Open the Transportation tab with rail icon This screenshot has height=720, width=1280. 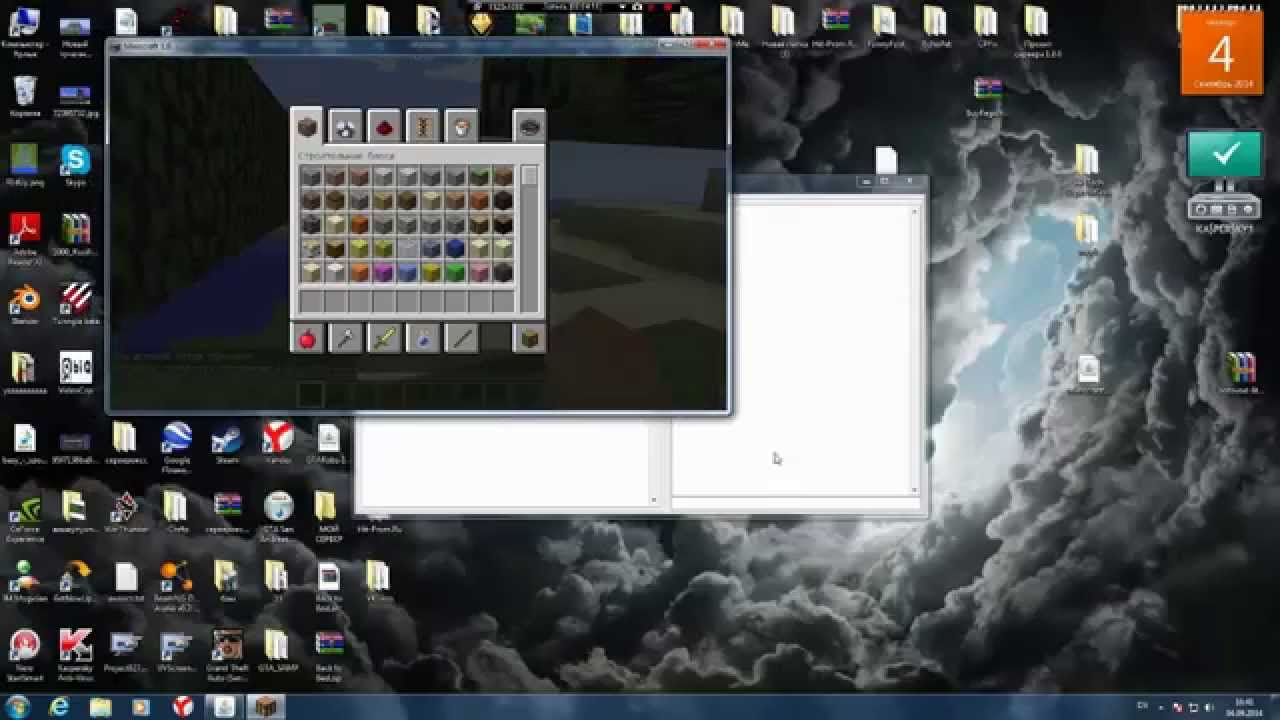pyautogui.click(x=423, y=126)
